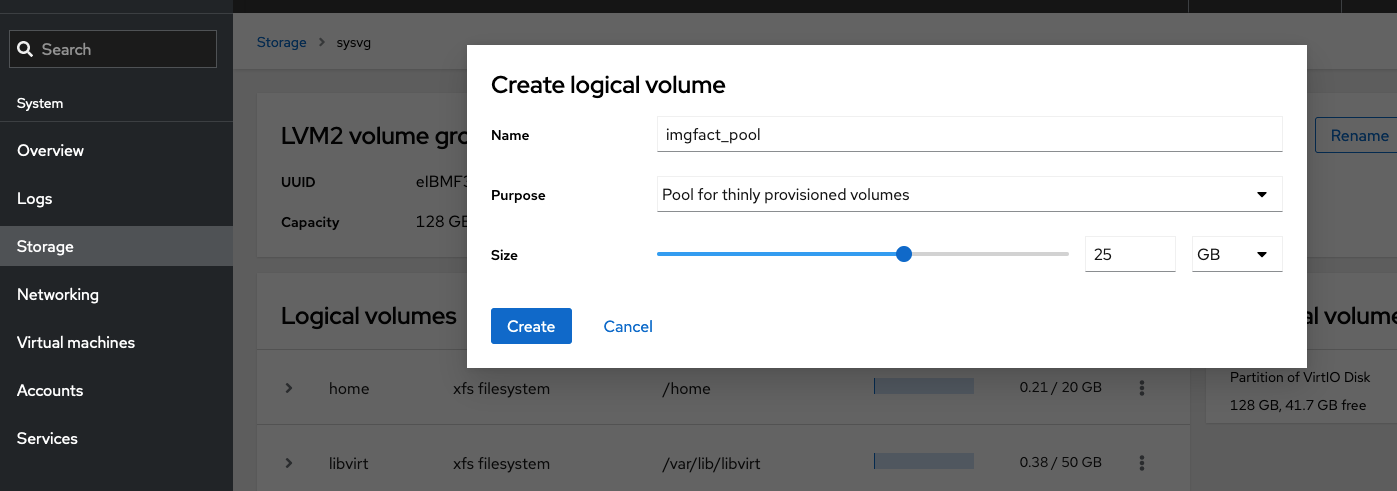This screenshot has width=1397, height=491.
Task: Open the Purpose dropdown
Action: 969,195
